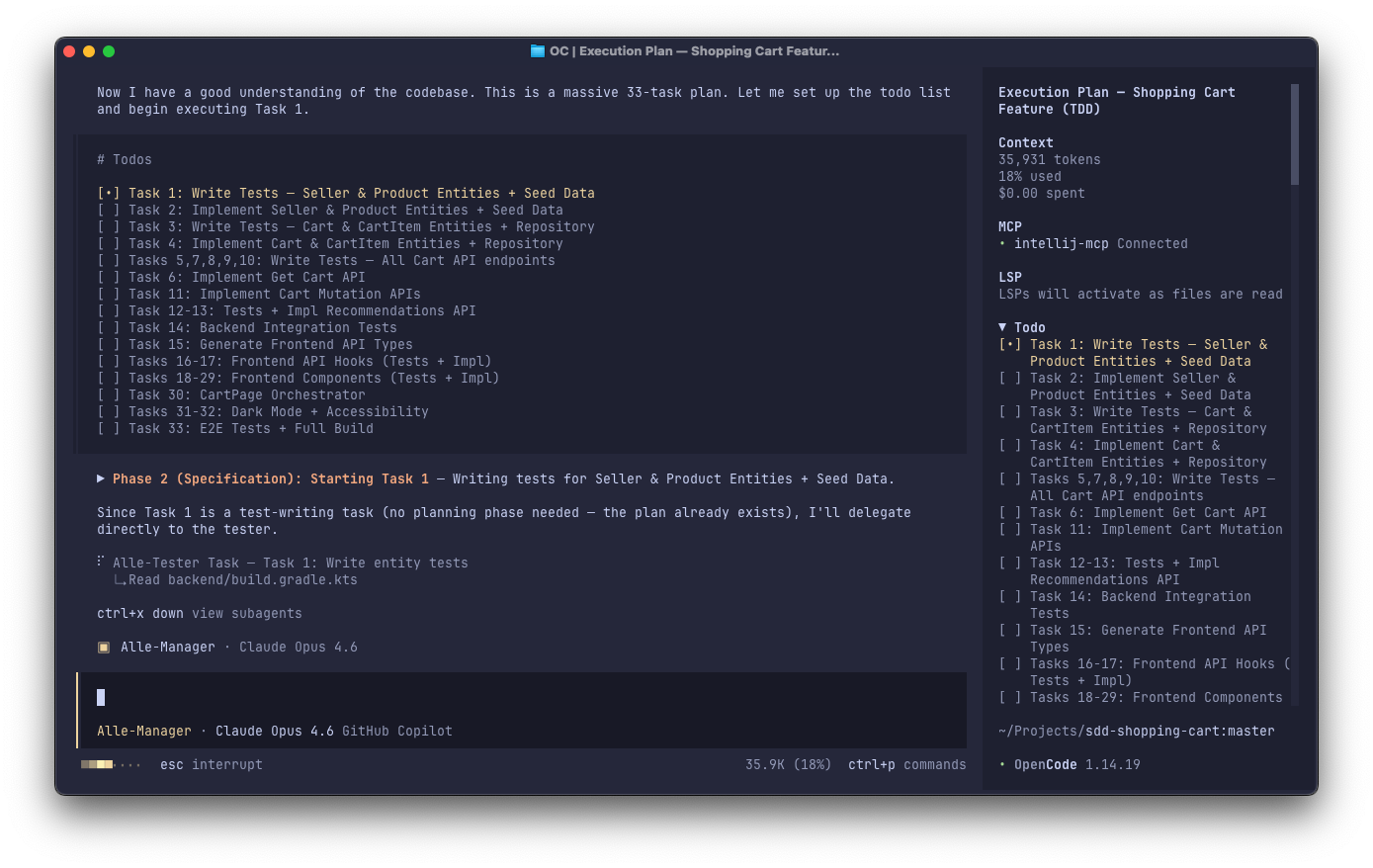
Task: Click 35,931 tokens in Context section
Action: click(x=1050, y=160)
